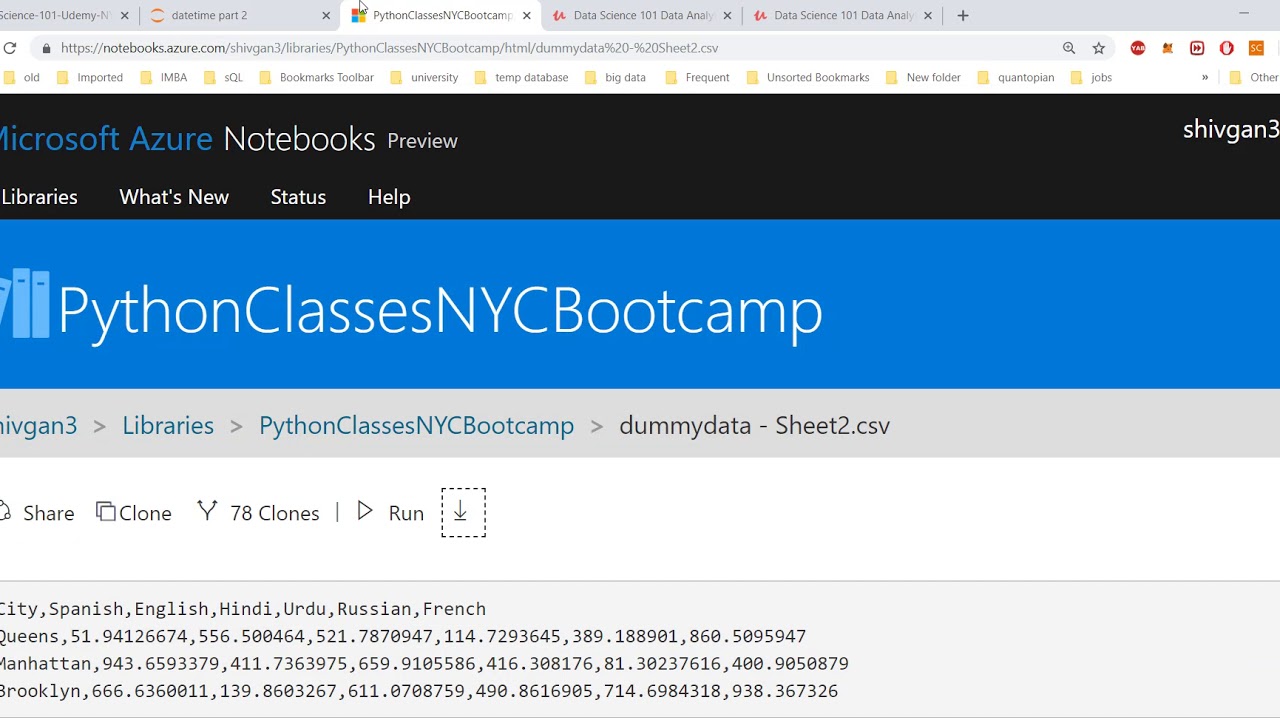Viewport: 1280px width, 720px height.
Task: Focus the address bar URL
Action: (x=389, y=48)
